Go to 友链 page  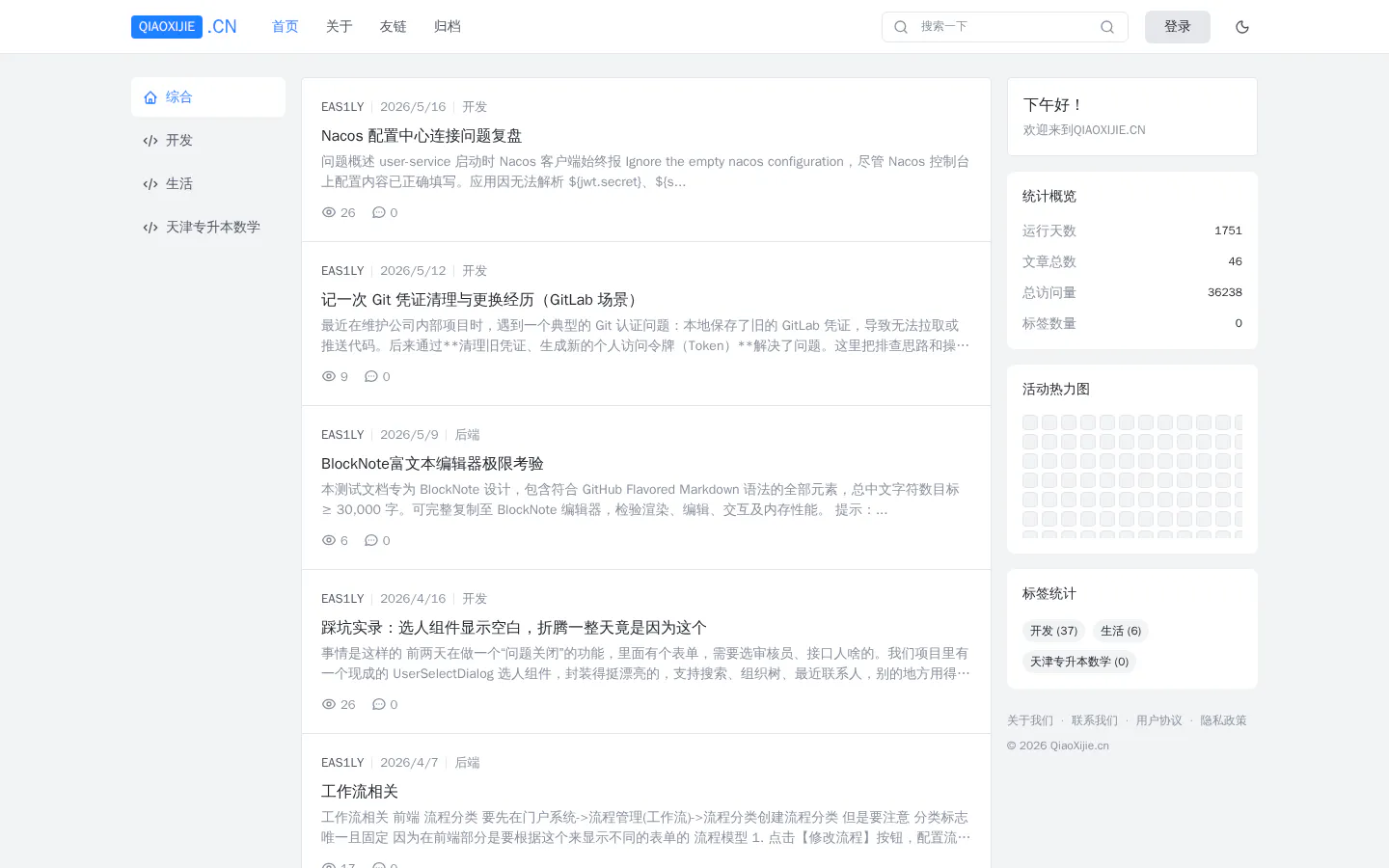coord(394,27)
